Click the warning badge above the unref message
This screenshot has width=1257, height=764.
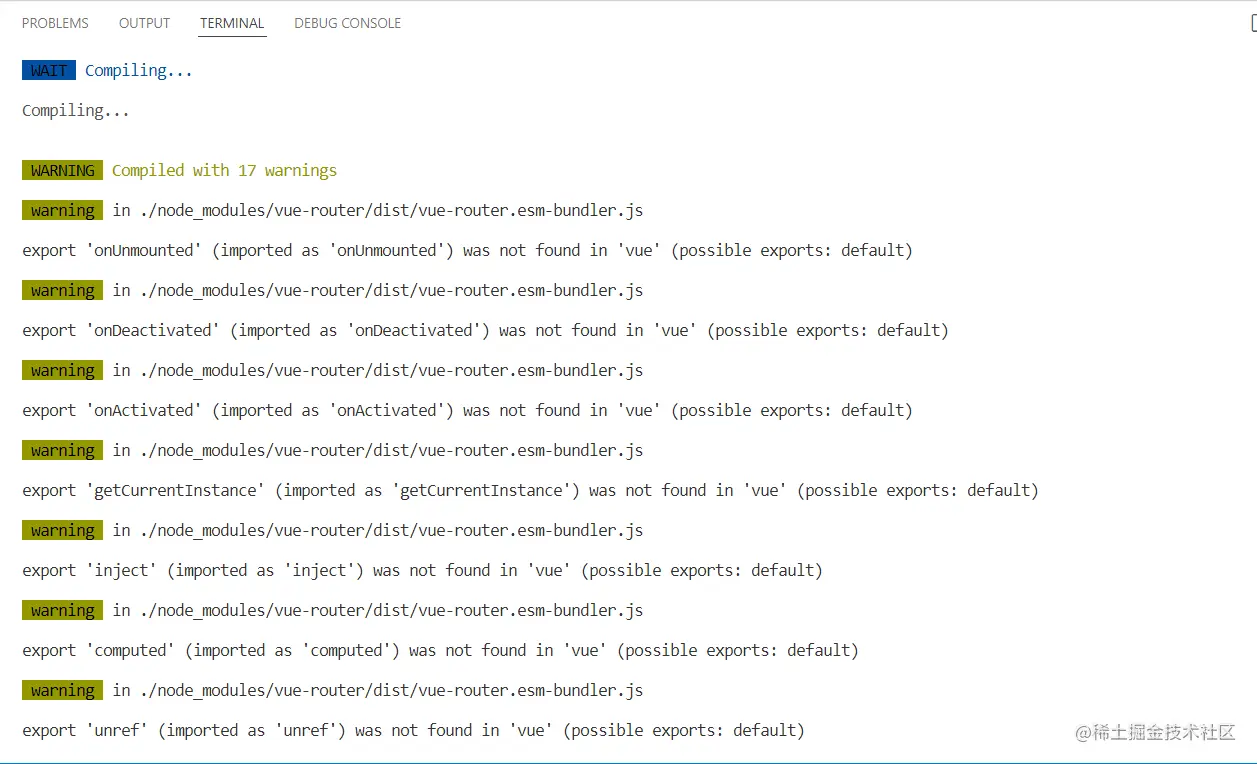coord(62,690)
